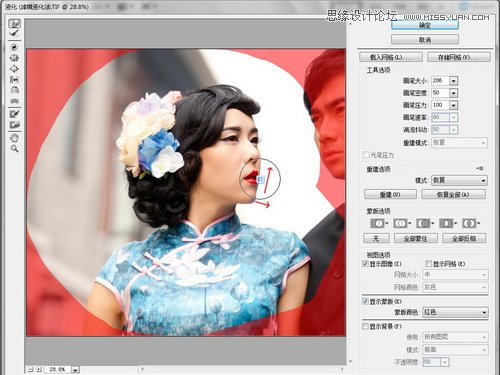Open the Reconstruct Options mode (恢复) dropdown
Image resolution: width=500 pixels, height=375 pixels.
coord(459,180)
